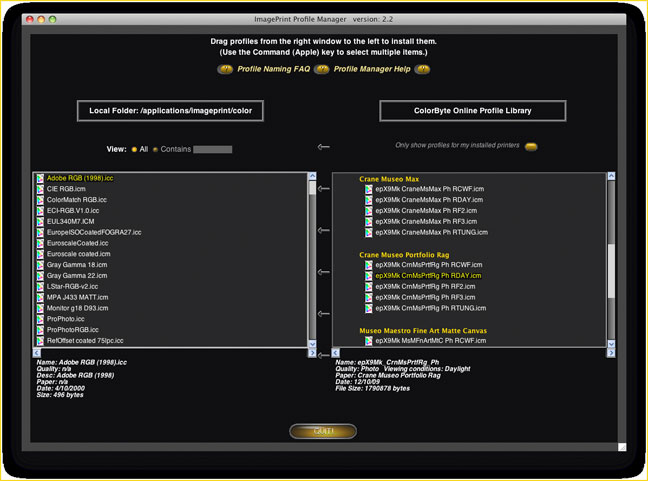Select epX9Mk MsMFnArtMtC Ph RCWF.icm
The width and height of the screenshot is (648, 481).
(431, 341)
